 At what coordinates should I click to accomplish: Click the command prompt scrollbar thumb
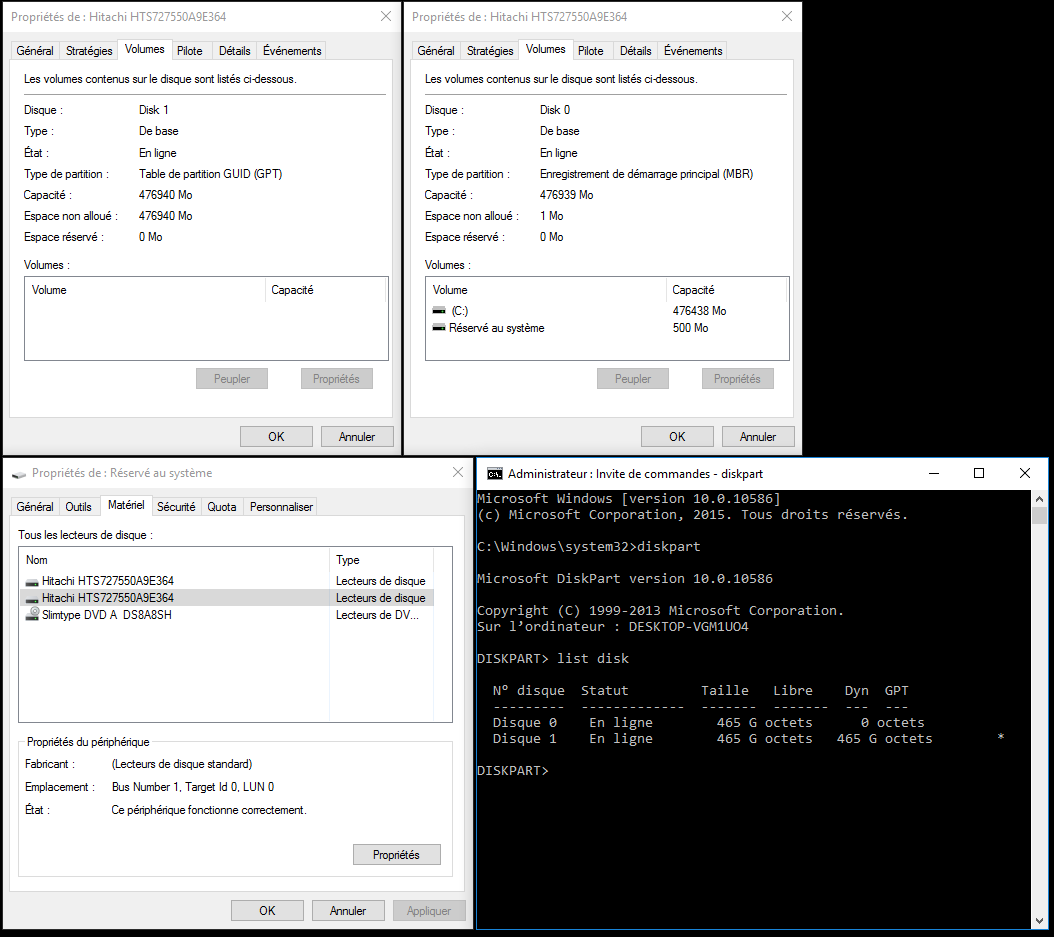[1039, 516]
